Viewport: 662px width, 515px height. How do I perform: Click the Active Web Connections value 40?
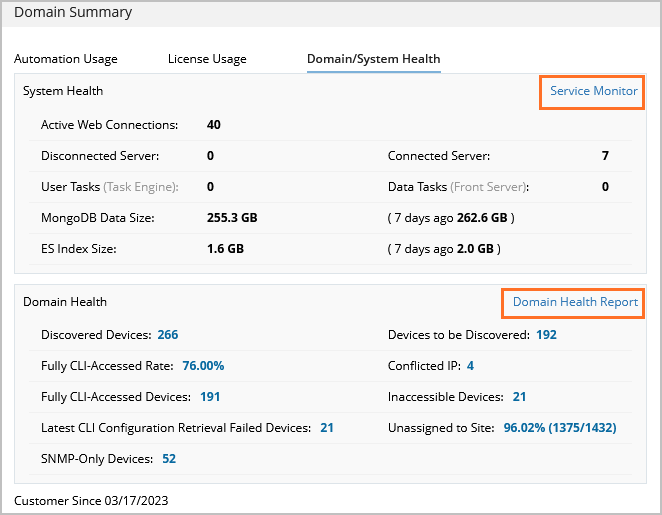click(x=213, y=125)
